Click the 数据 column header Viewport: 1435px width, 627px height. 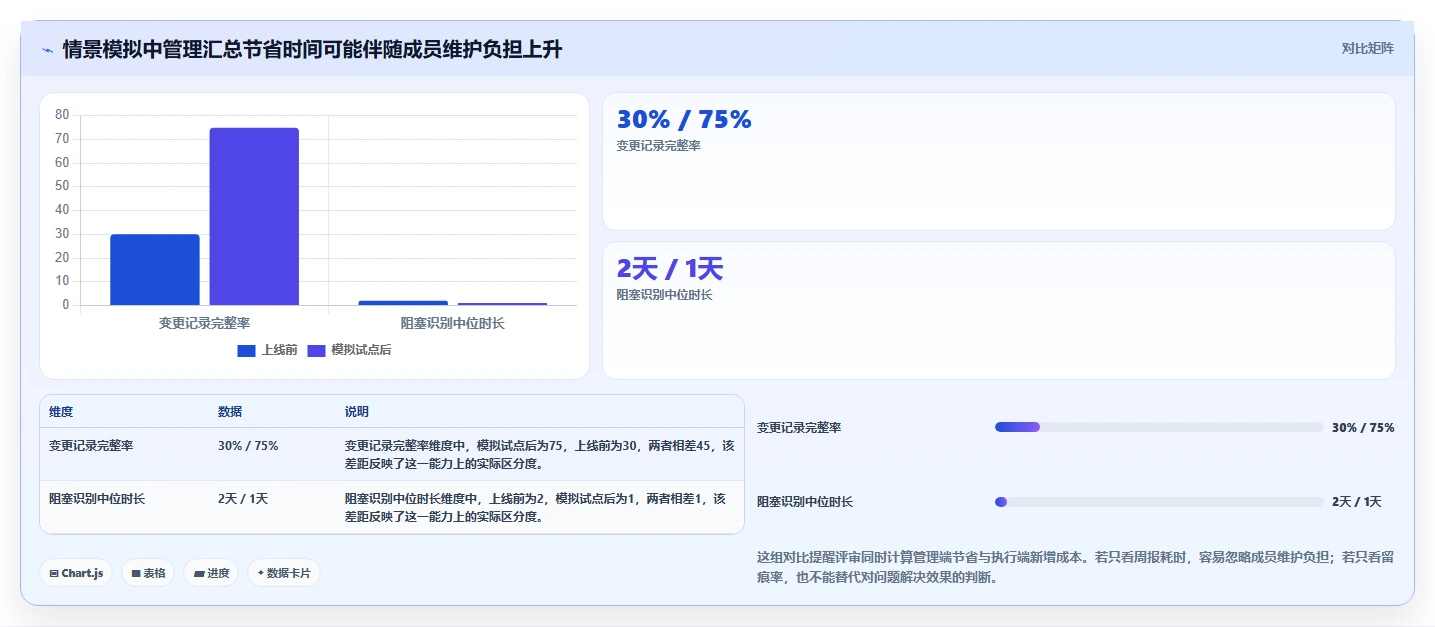coord(230,412)
